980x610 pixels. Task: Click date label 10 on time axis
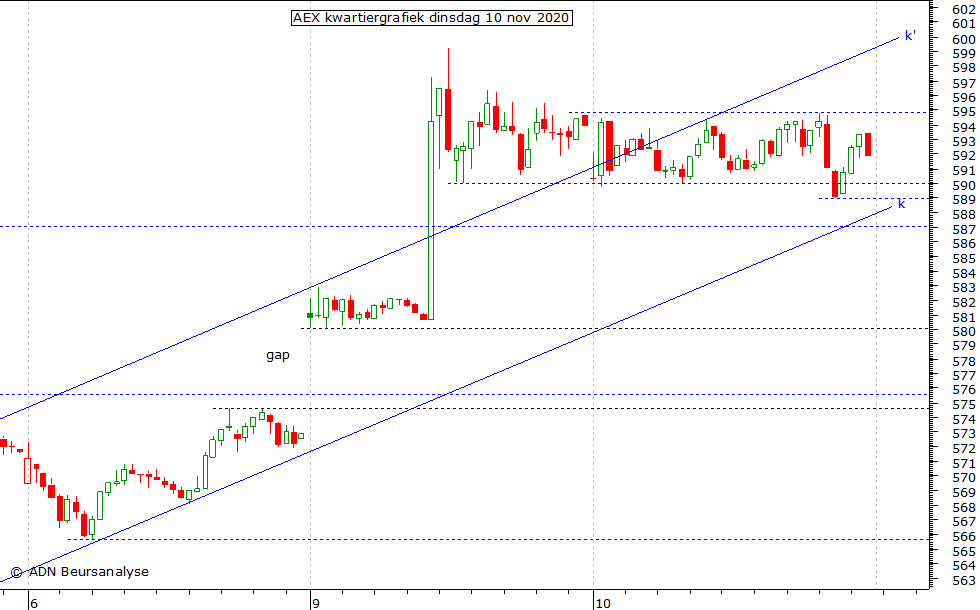coord(602,603)
